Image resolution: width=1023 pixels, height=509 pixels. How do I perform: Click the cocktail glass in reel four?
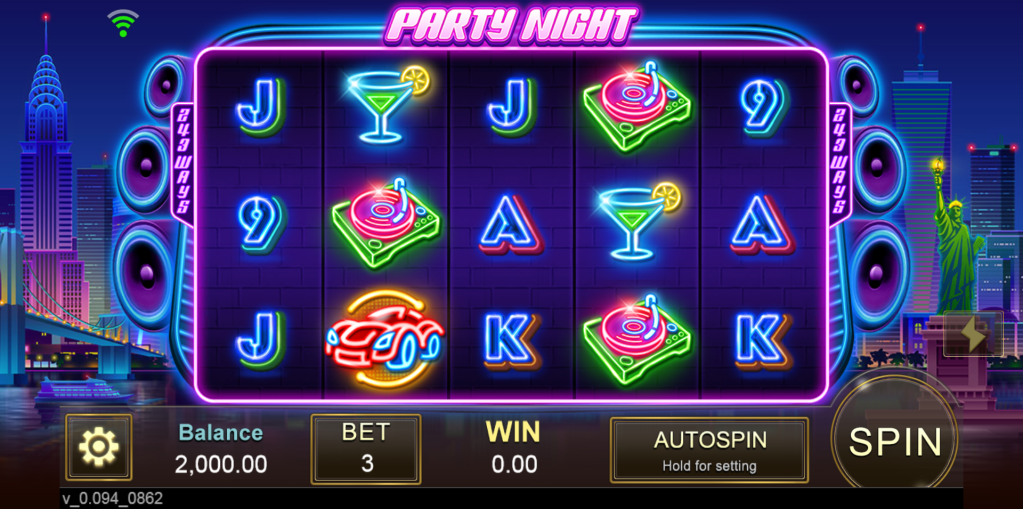tap(639, 221)
